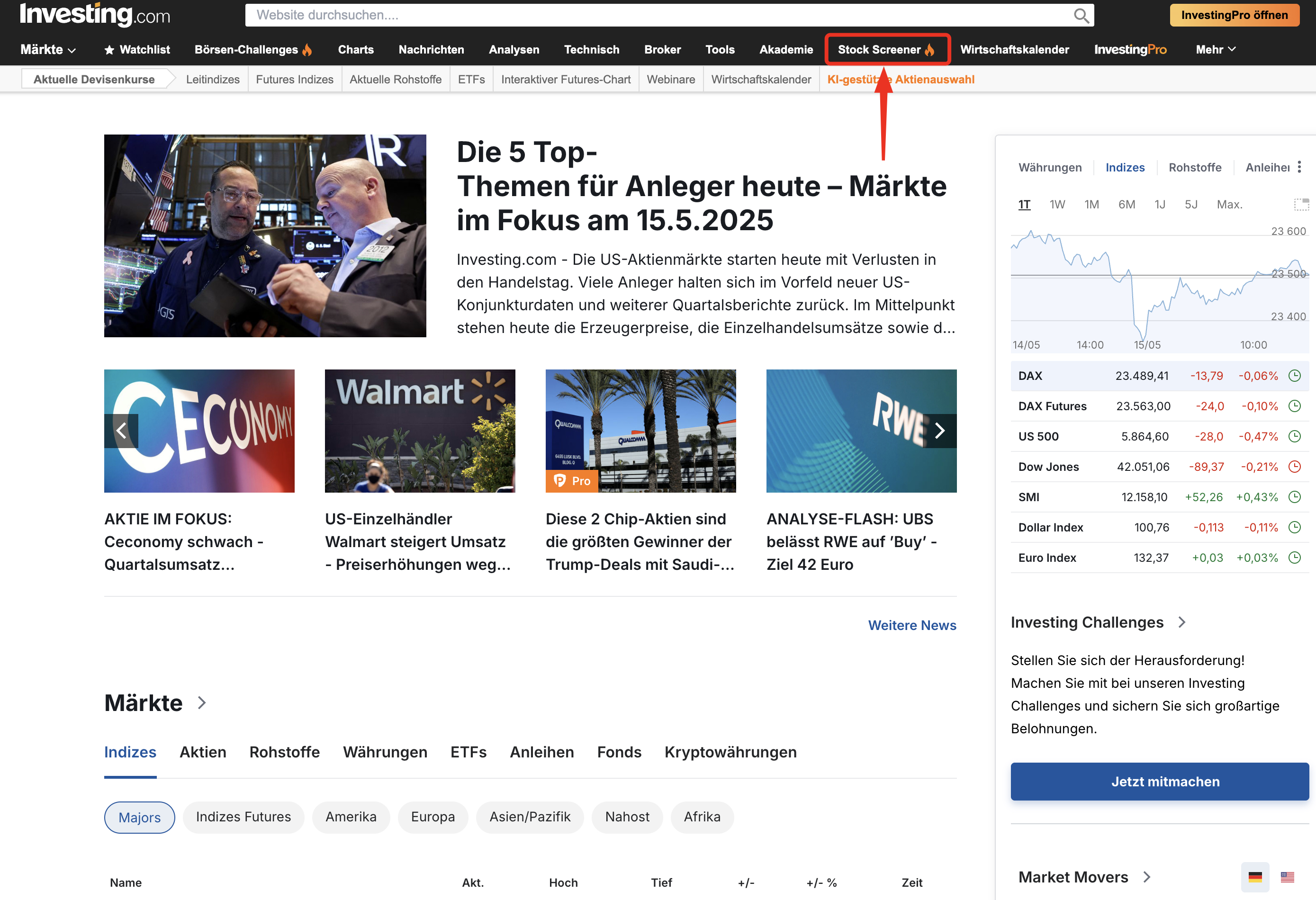Switch to the Aktien markets tab
This screenshot has width=1316, height=900.
[203, 752]
